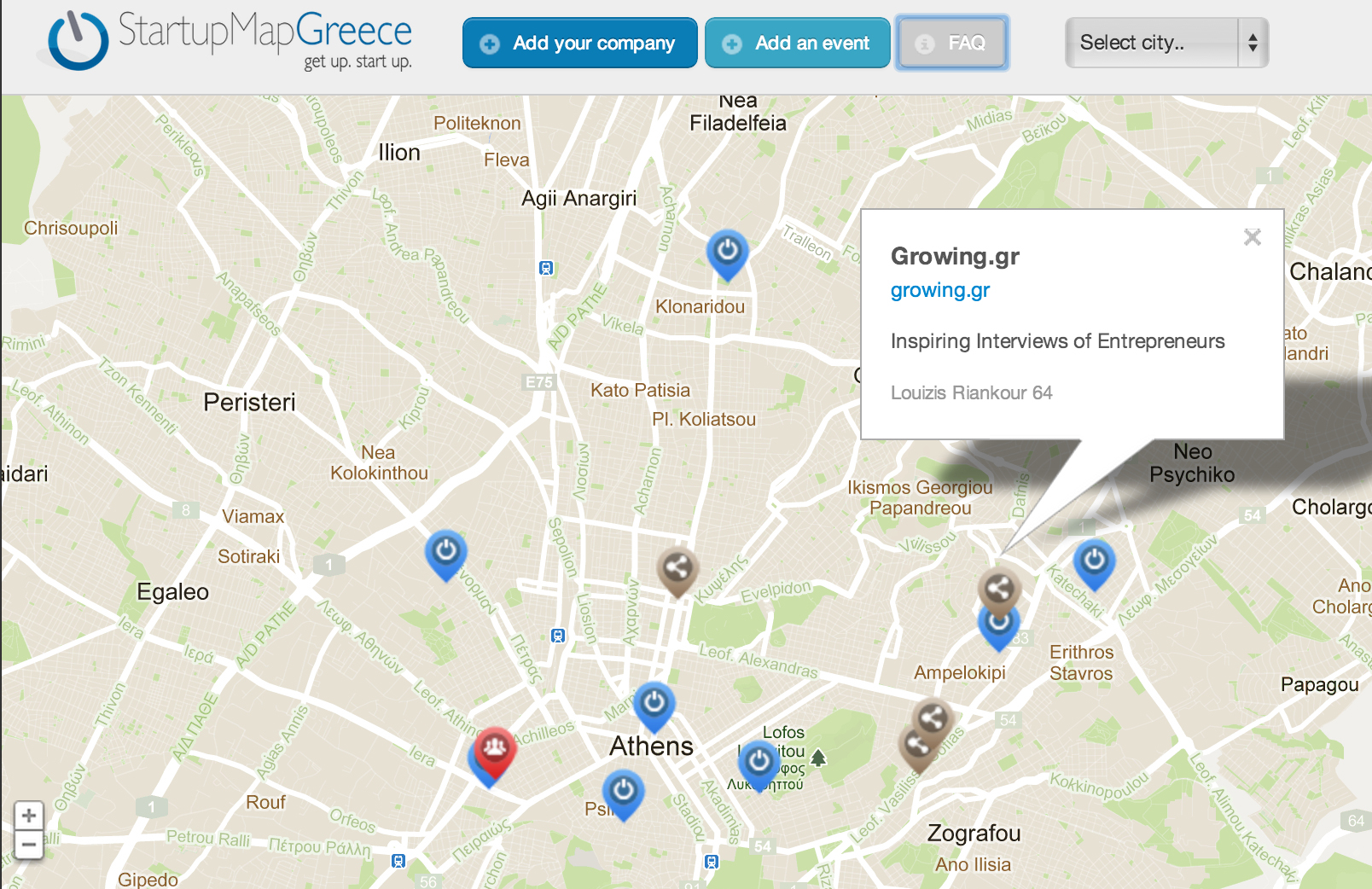Click the blue marker near Katechaki road
1372x889 pixels.
(1095, 565)
